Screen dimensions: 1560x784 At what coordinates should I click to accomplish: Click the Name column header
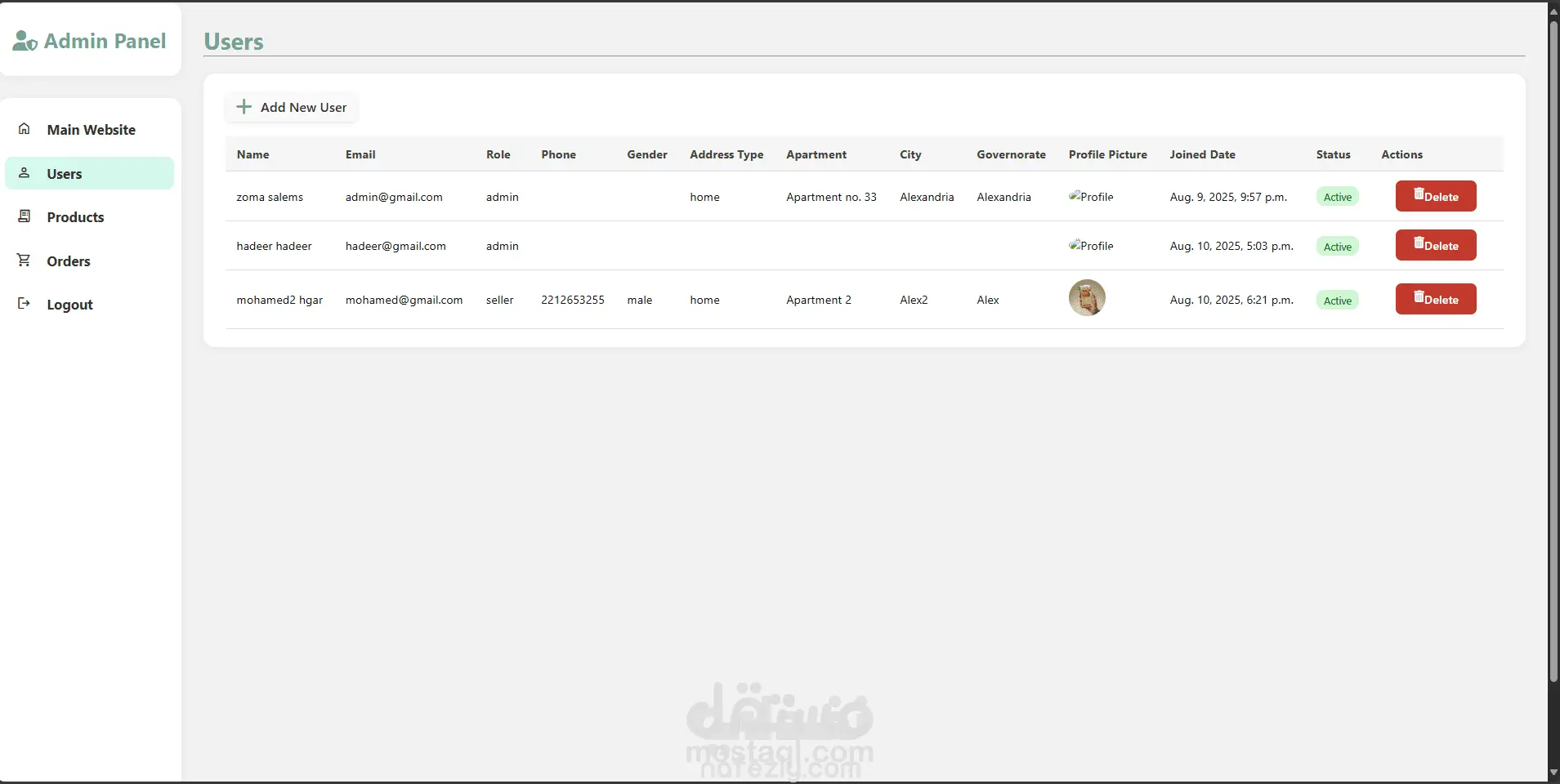pyautogui.click(x=253, y=154)
